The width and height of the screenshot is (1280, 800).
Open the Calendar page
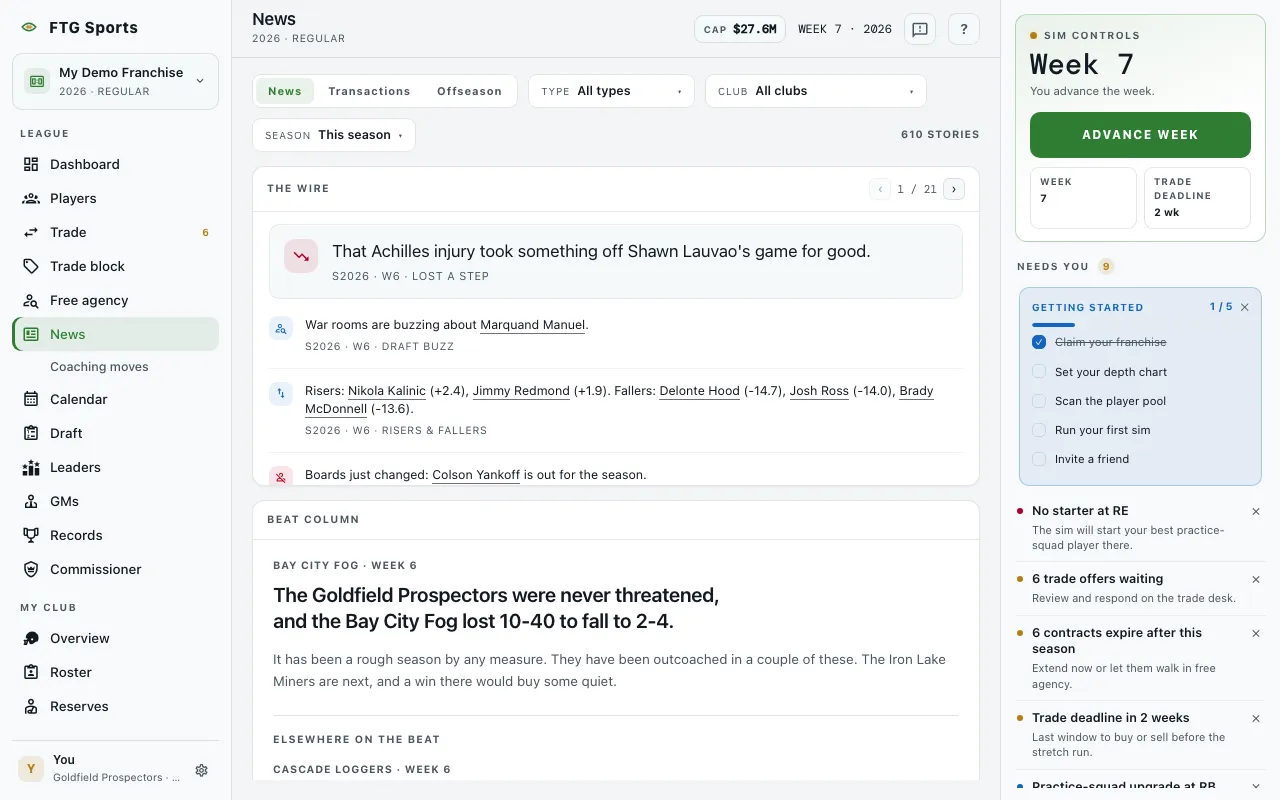[x=115, y=399]
